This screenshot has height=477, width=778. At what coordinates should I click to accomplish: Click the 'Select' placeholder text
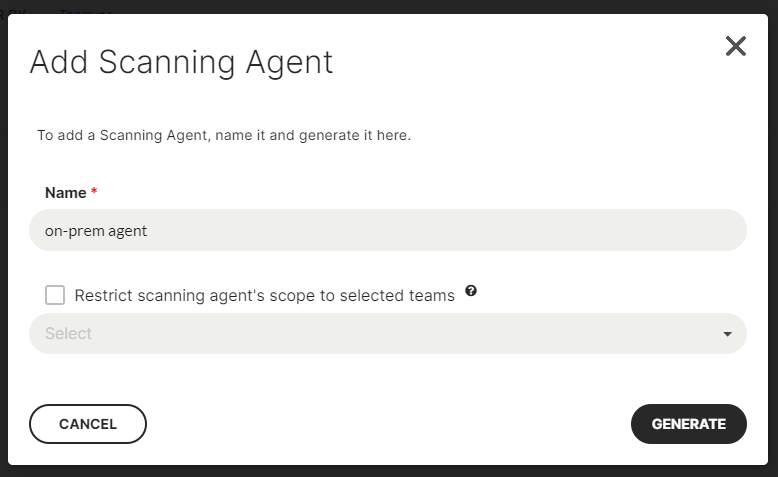tap(68, 334)
